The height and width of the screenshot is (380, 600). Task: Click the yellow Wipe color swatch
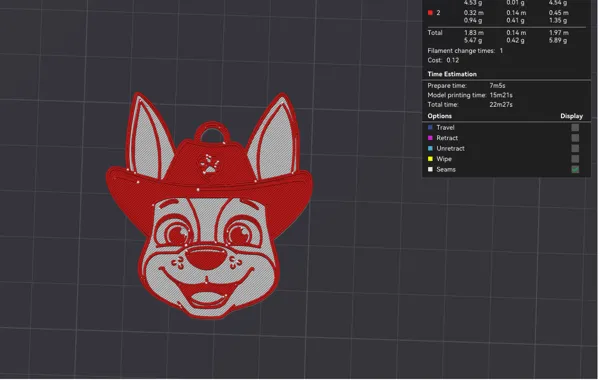[431, 159]
